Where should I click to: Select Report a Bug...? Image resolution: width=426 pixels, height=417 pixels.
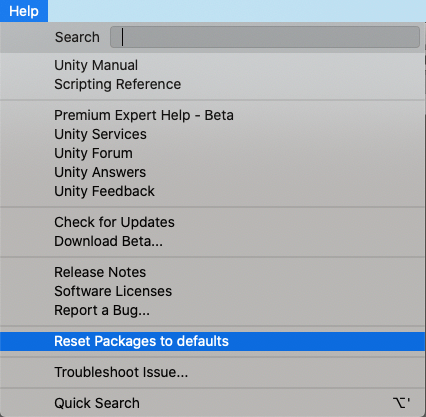(x=213, y=310)
